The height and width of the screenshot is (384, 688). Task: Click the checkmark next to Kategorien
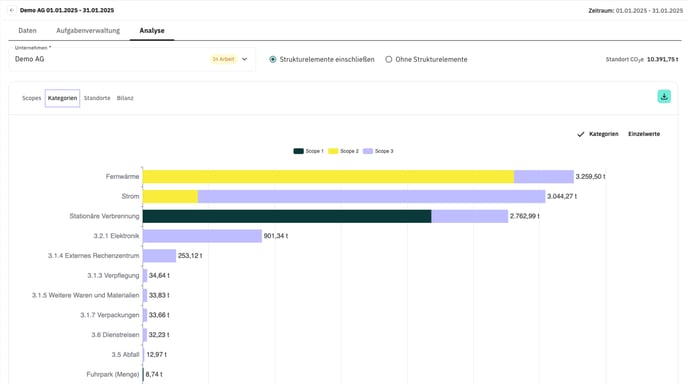click(580, 134)
